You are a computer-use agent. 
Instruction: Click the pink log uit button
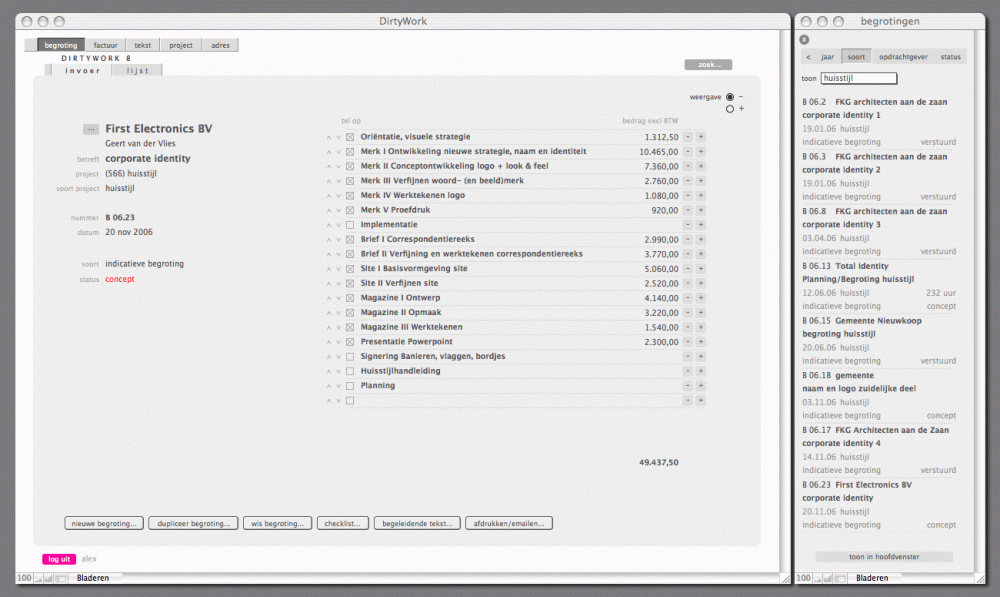pyautogui.click(x=59, y=559)
